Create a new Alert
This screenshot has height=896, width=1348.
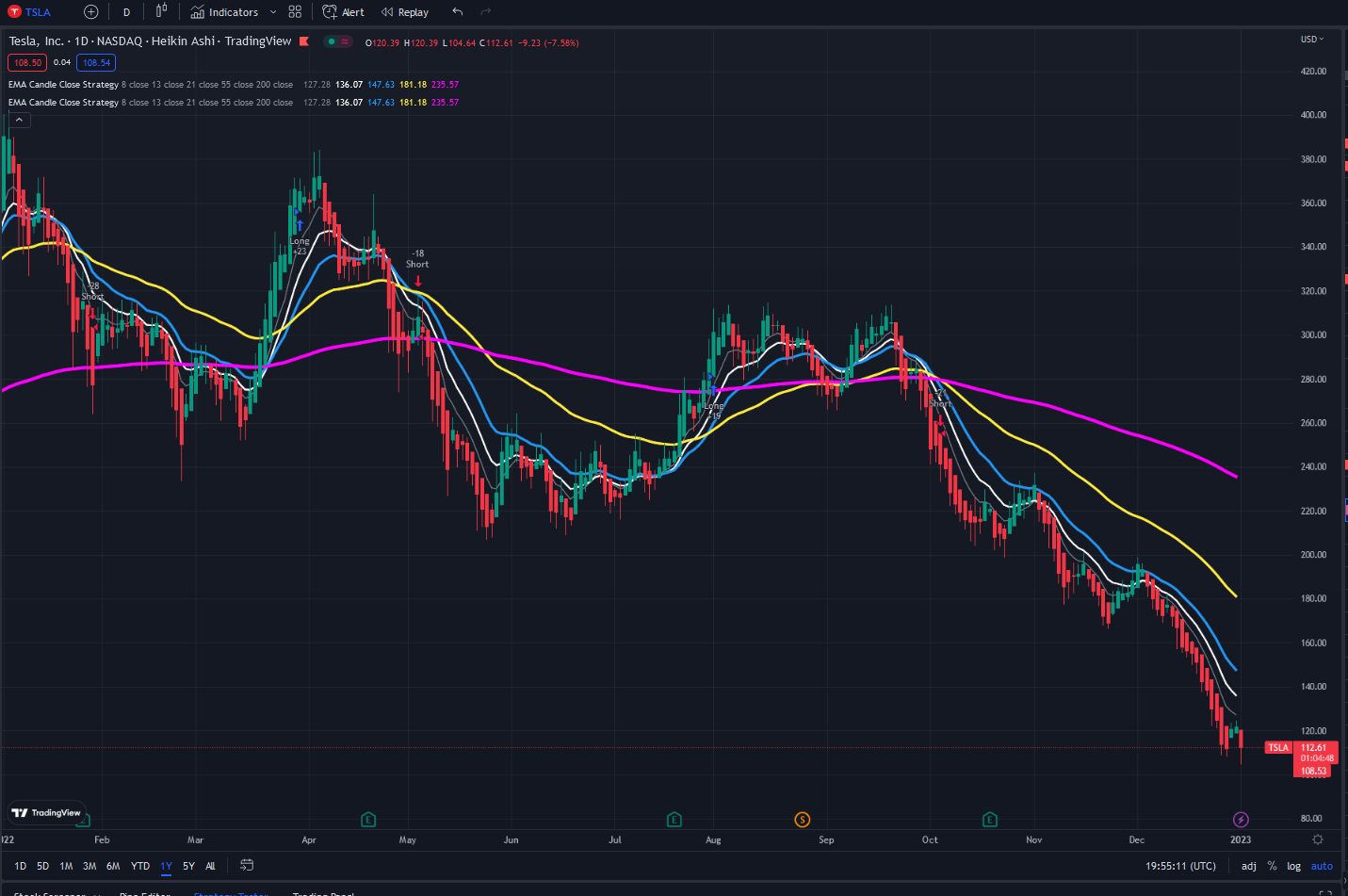point(343,12)
